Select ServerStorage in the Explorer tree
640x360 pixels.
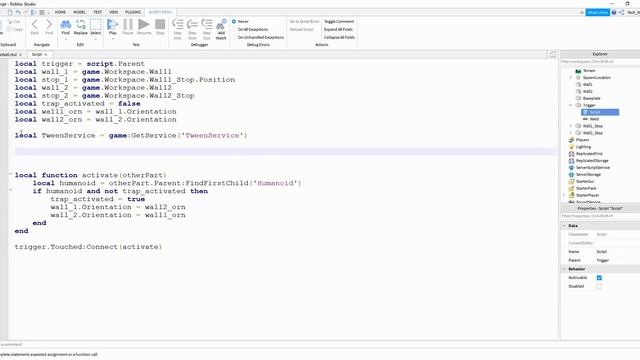(x=588, y=175)
